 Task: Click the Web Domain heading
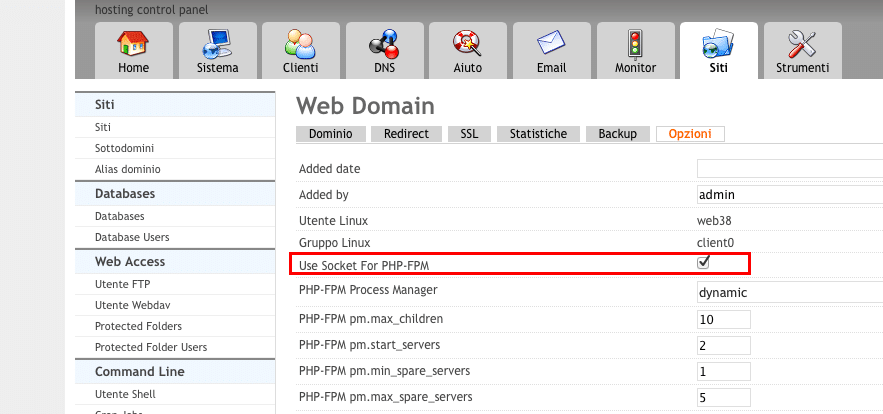365,106
